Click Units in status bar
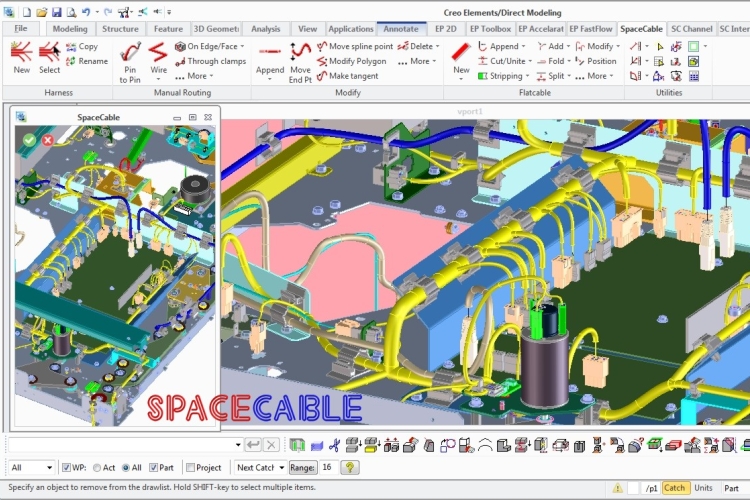750x500 pixels. click(x=703, y=488)
